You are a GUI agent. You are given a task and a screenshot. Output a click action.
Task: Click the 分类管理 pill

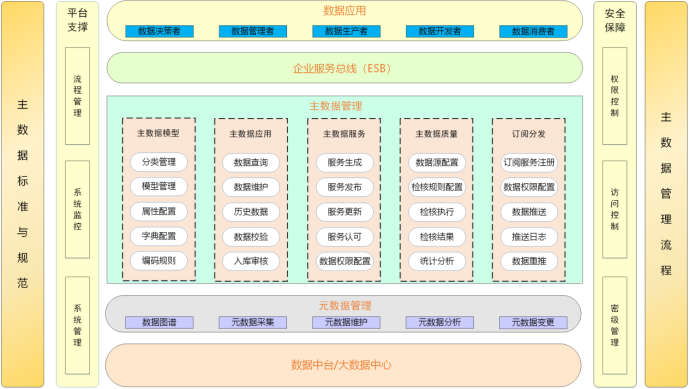159,162
